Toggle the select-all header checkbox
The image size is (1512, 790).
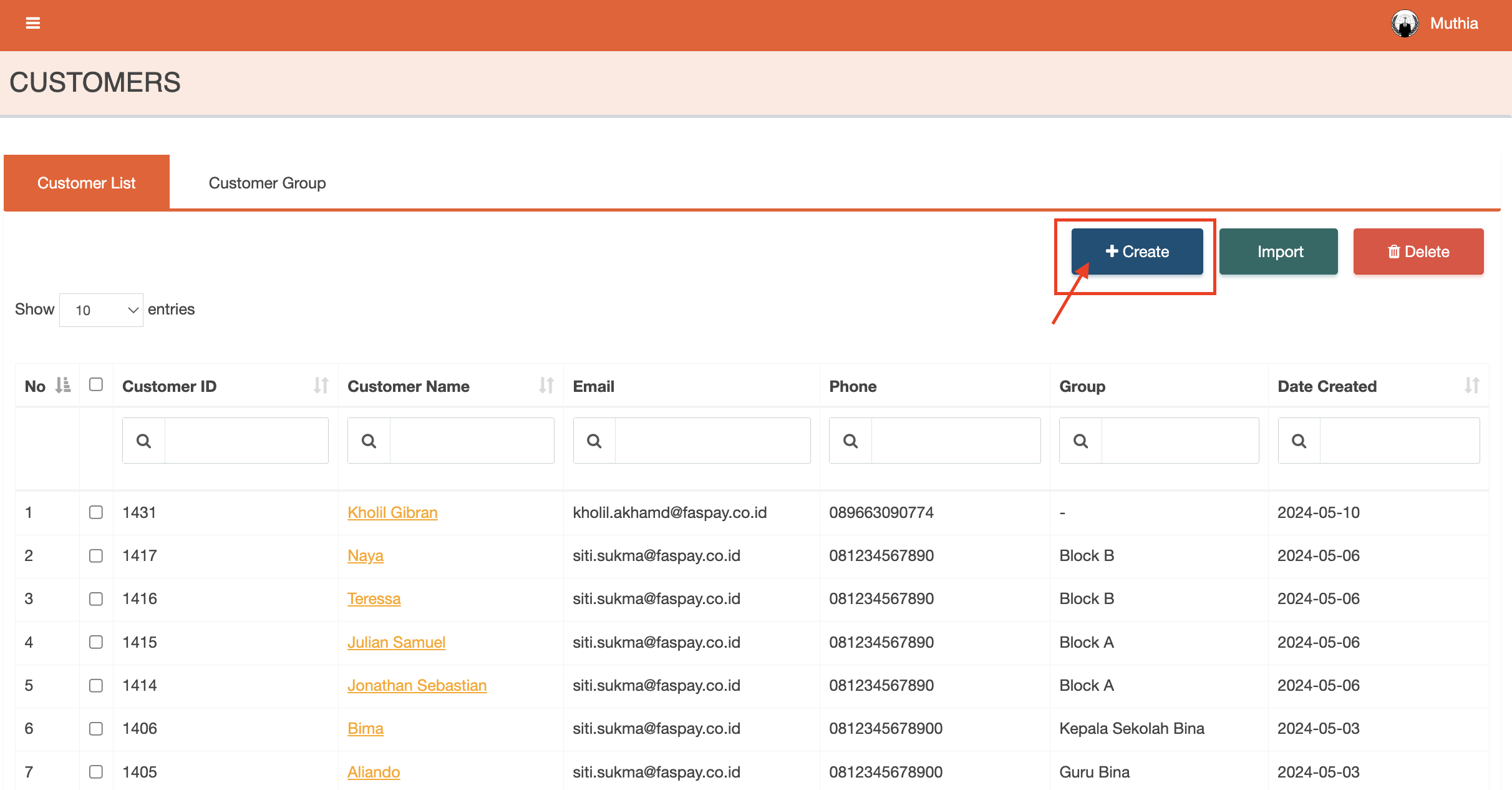[x=96, y=384]
